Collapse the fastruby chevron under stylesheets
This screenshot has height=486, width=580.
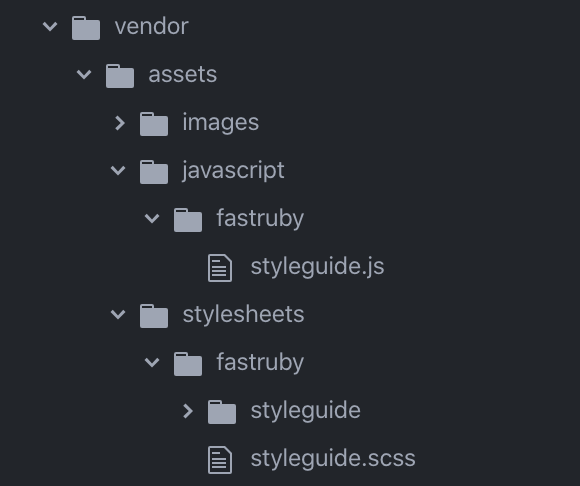152,362
